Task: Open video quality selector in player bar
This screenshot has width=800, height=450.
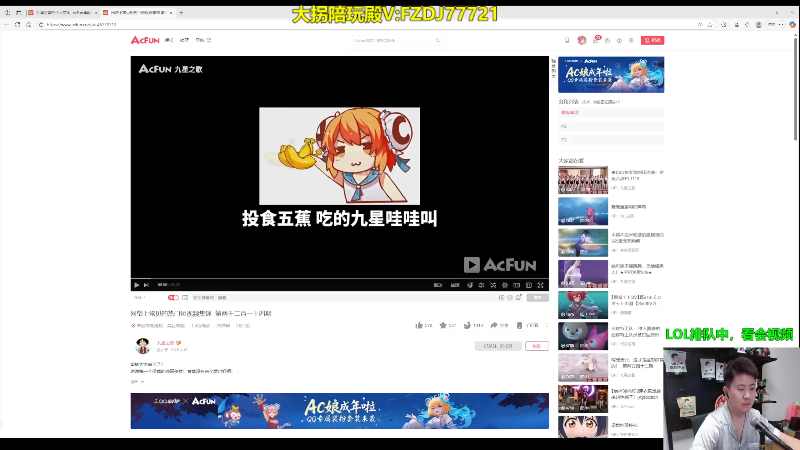Action: (x=438, y=285)
